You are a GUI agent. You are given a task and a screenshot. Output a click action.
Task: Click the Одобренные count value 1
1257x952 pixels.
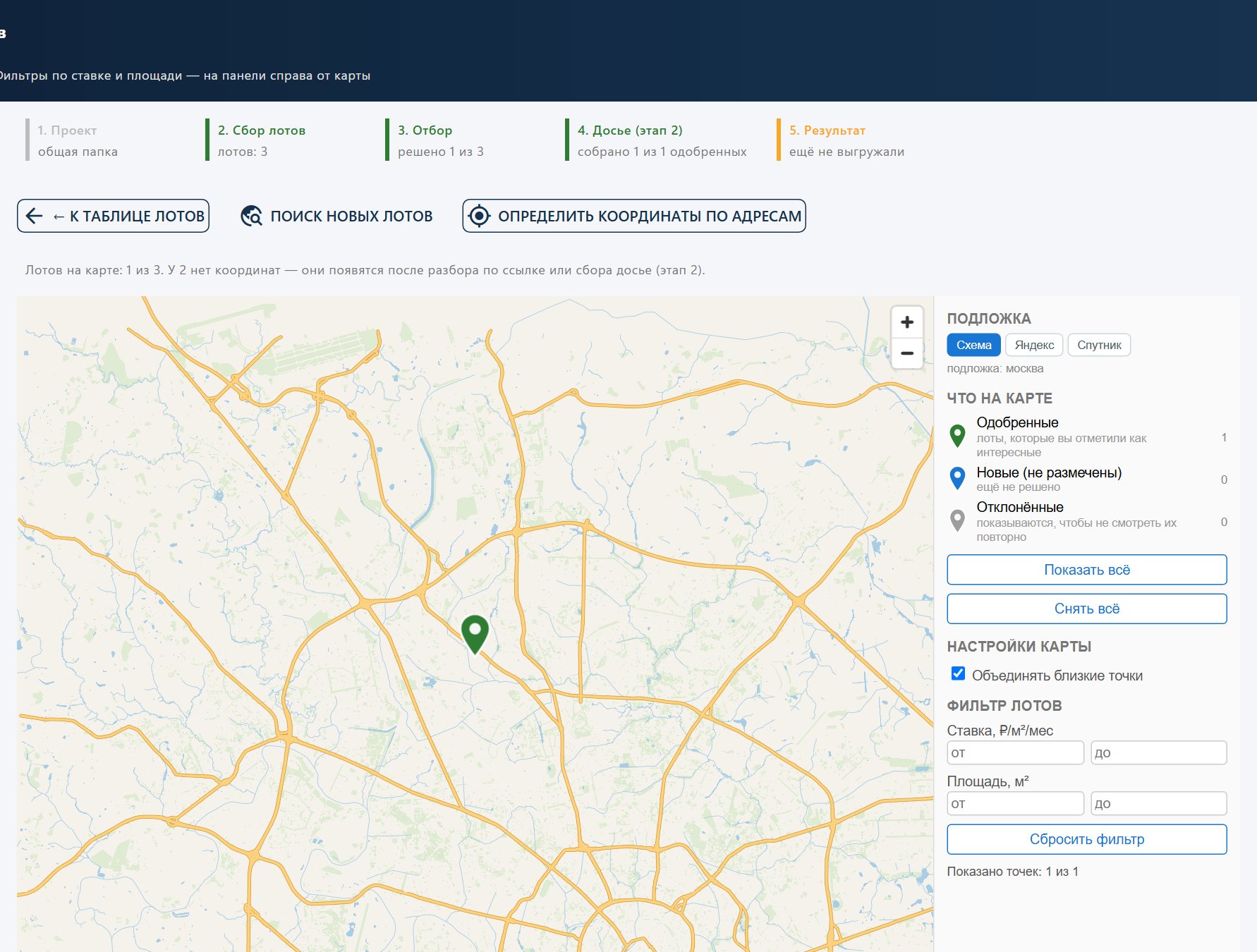(1224, 437)
